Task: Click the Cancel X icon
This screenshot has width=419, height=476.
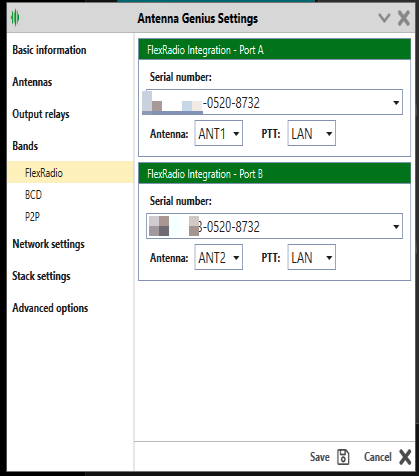Action: coord(405,457)
